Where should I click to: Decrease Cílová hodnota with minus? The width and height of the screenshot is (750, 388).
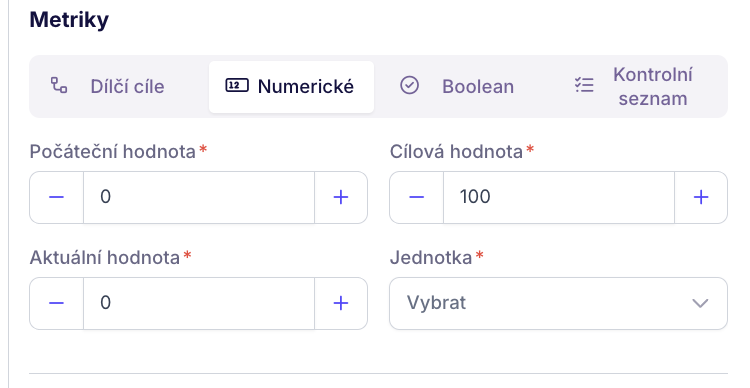(417, 197)
